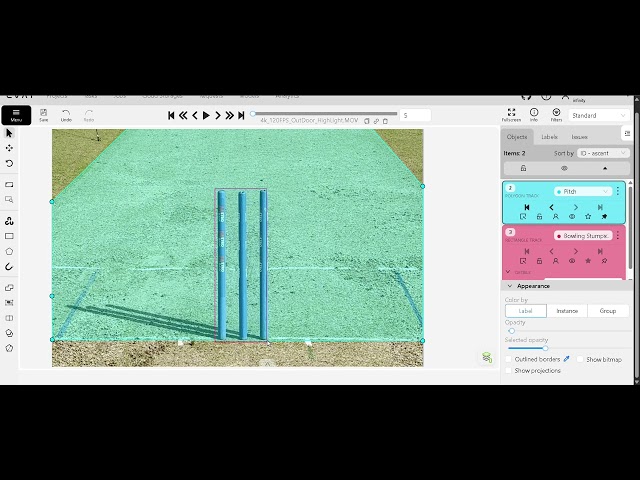640x480 pixels.
Task: Open annotation Filters
Action: 556,115
